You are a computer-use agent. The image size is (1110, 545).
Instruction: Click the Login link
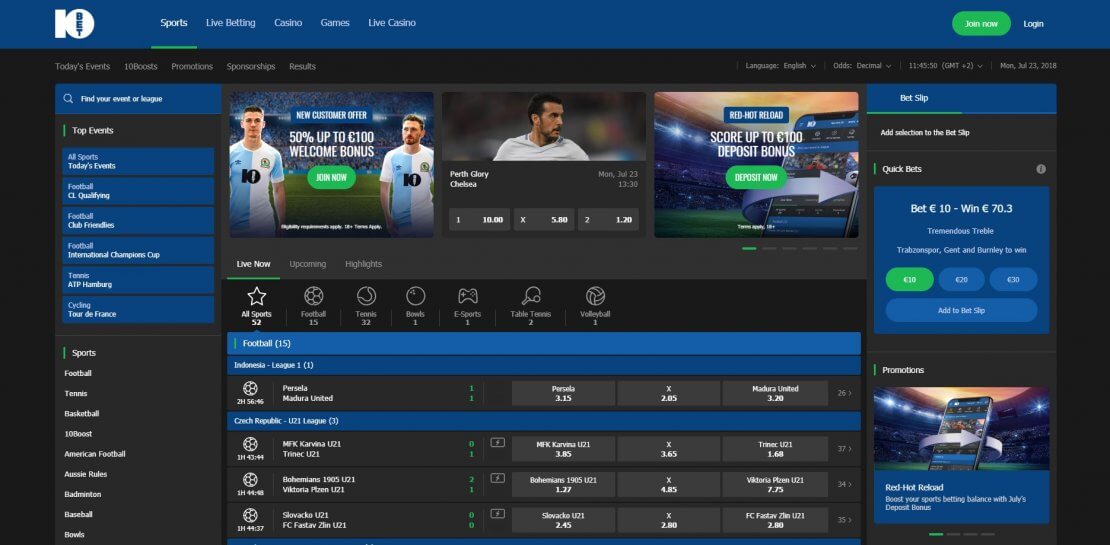[x=1034, y=24]
